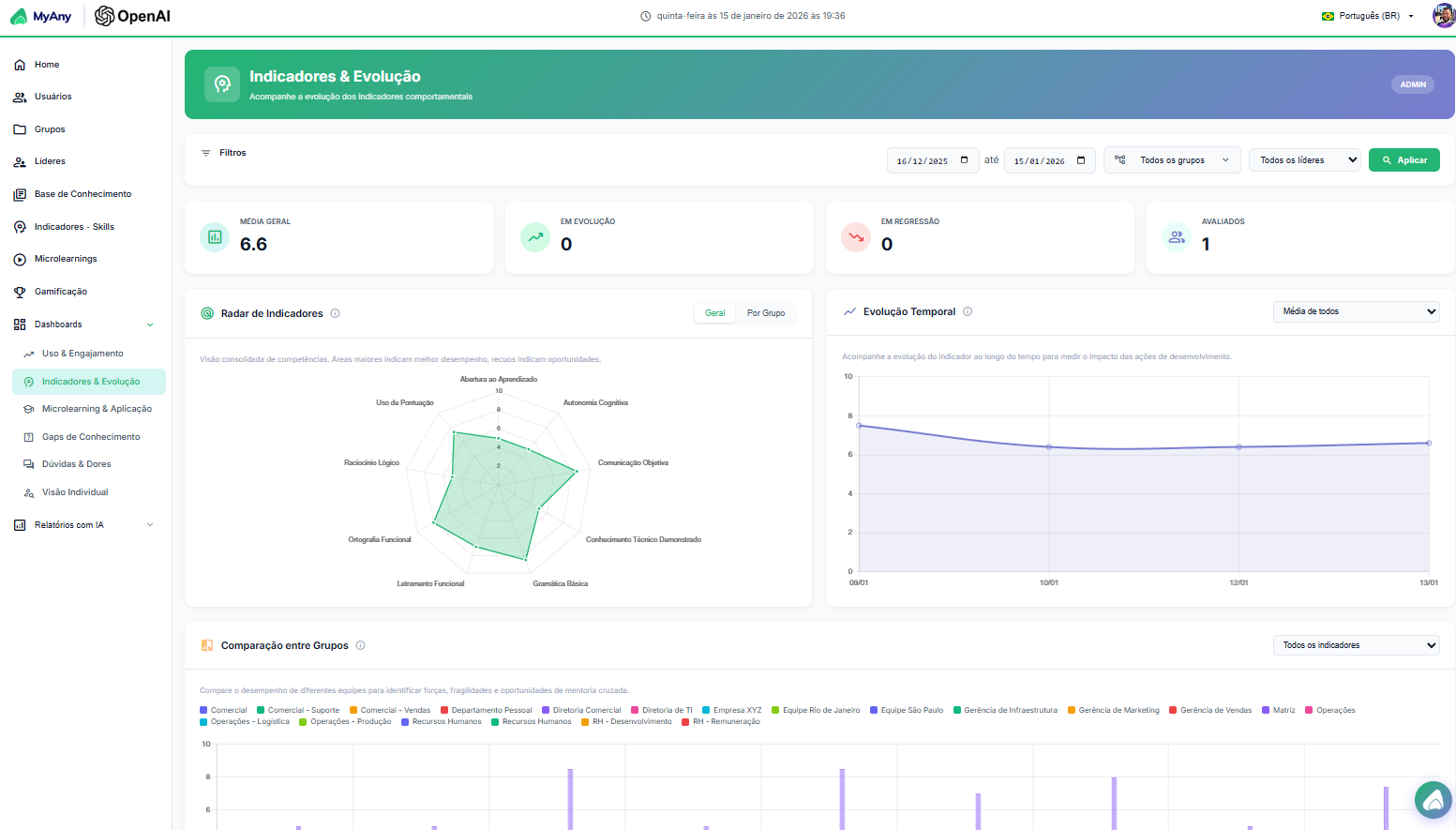Switch the radar view to Por Grupo
This screenshot has width=1456, height=830.
click(766, 312)
